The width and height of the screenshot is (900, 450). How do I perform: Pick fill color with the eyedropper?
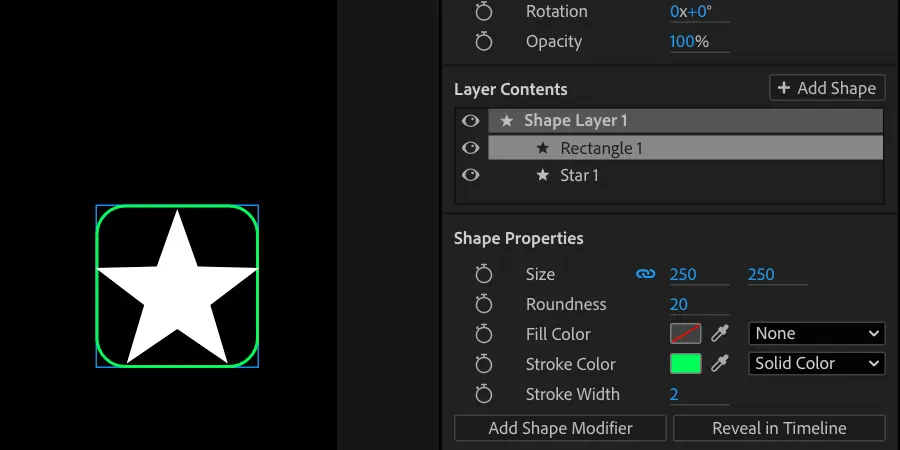pyautogui.click(x=720, y=334)
